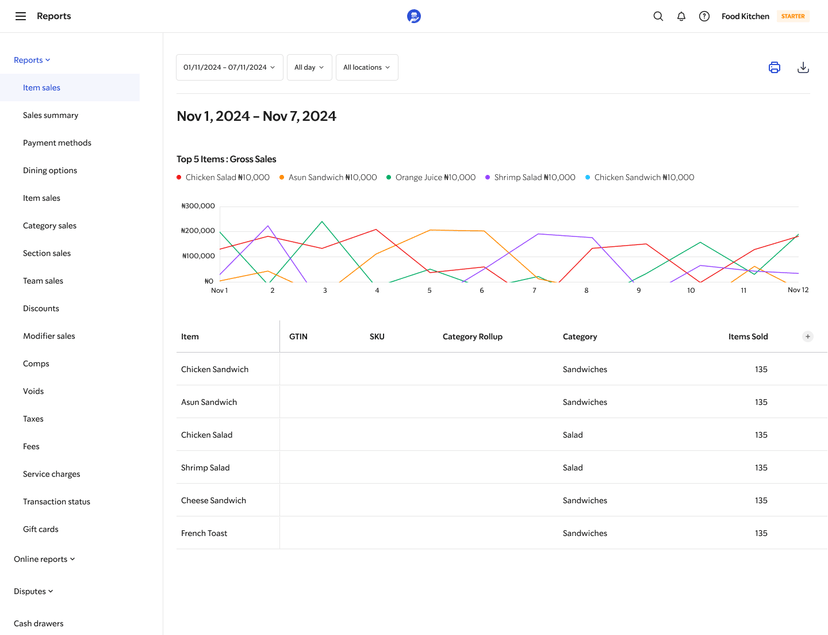The width and height of the screenshot is (828, 635).
Task: Sort by Items Sold column header
Action: [x=748, y=337]
